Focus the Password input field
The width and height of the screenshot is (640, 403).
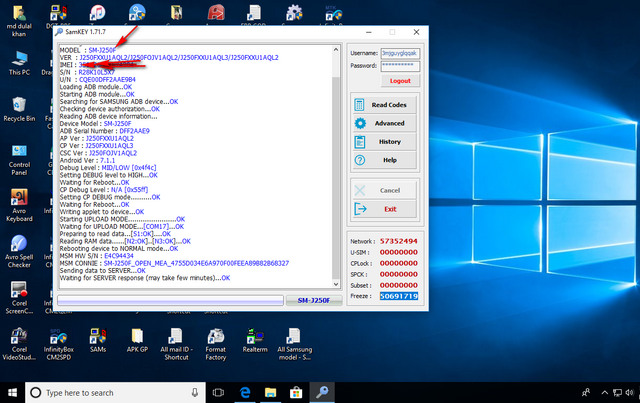click(x=400, y=66)
